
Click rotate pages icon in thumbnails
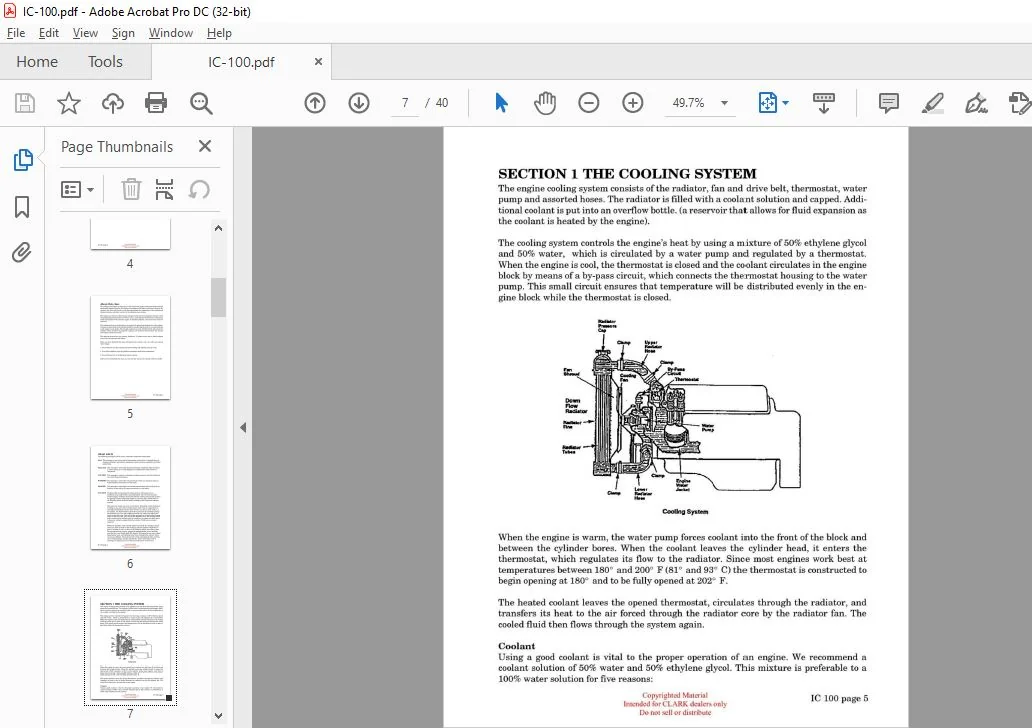pos(199,190)
